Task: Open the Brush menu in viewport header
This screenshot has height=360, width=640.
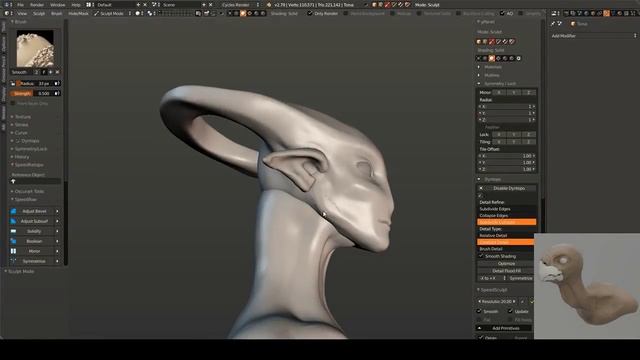Action: (x=56, y=13)
